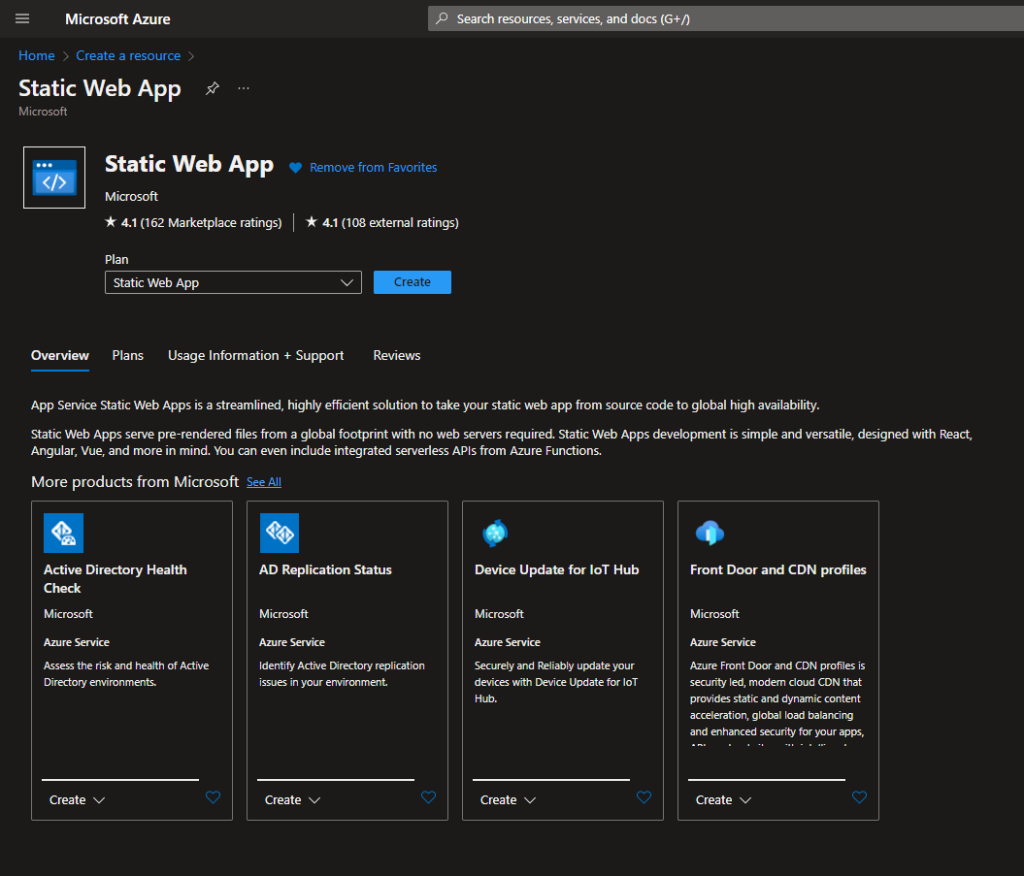Click See All Microsoft products link
This screenshot has height=876, width=1024.
tap(264, 482)
